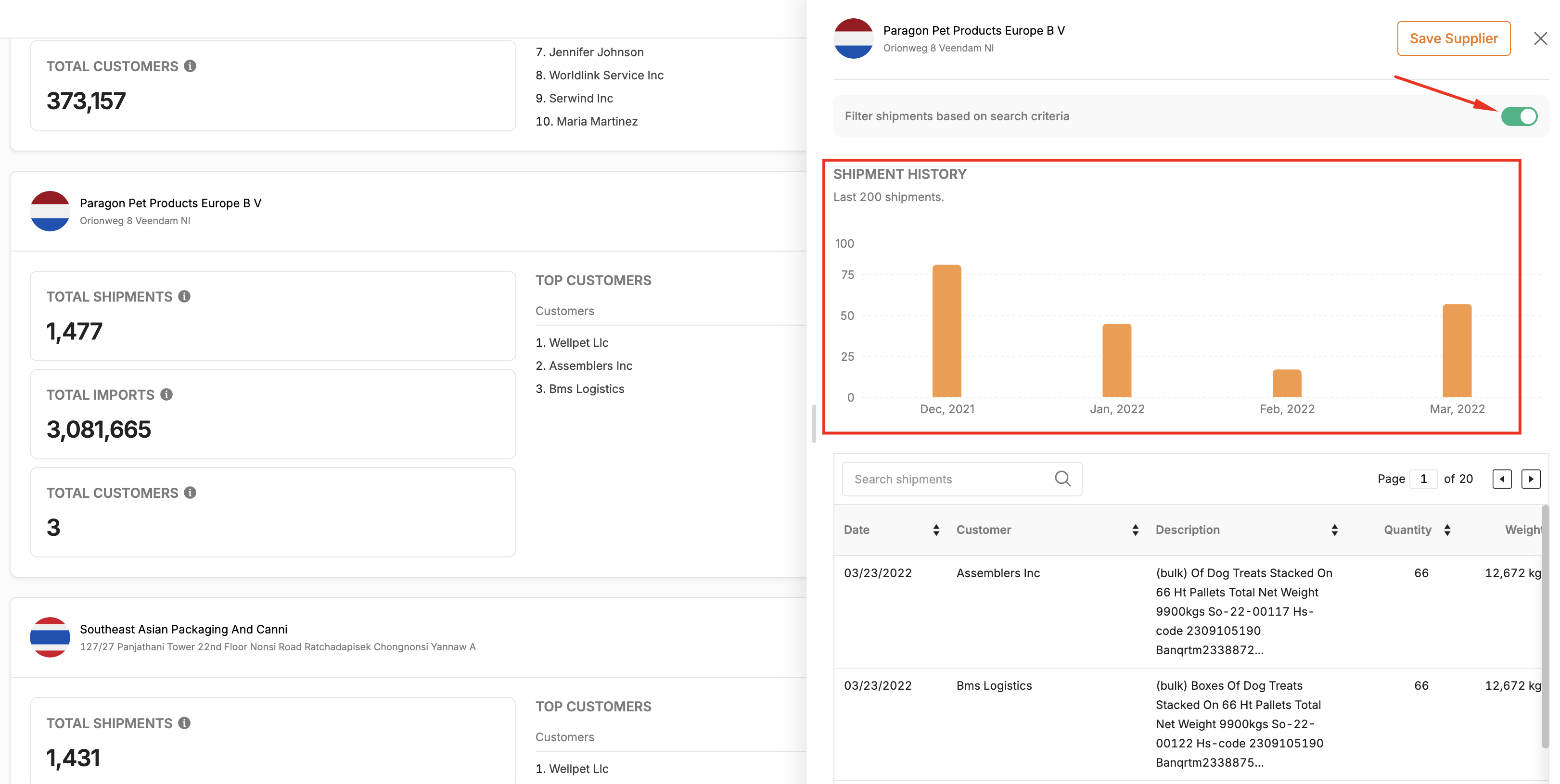
Task: Select customer 8. Worldlink Service Inc
Action: point(600,75)
